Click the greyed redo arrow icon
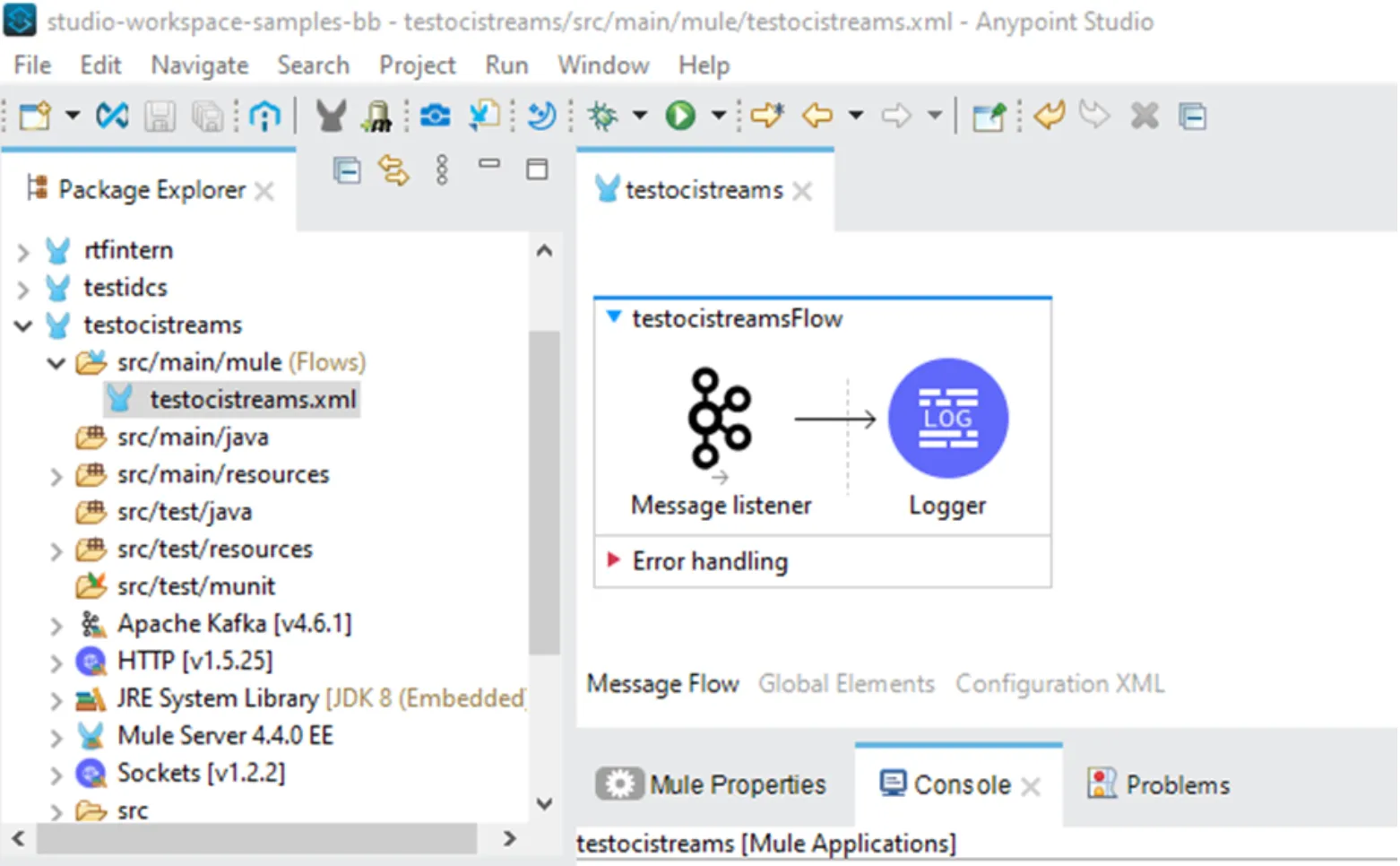 click(x=1094, y=116)
